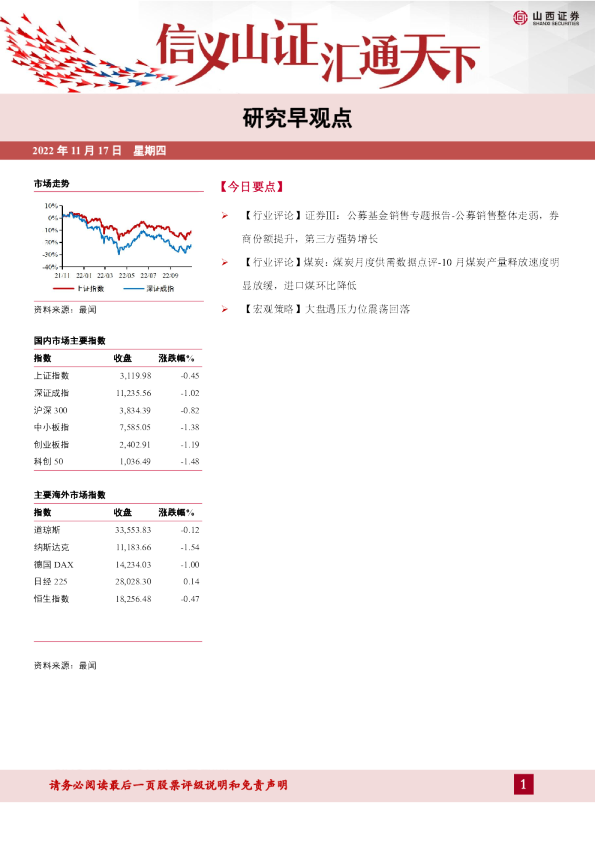
Task: Click the blue 深证成指 legend line
Action: point(133,289)
